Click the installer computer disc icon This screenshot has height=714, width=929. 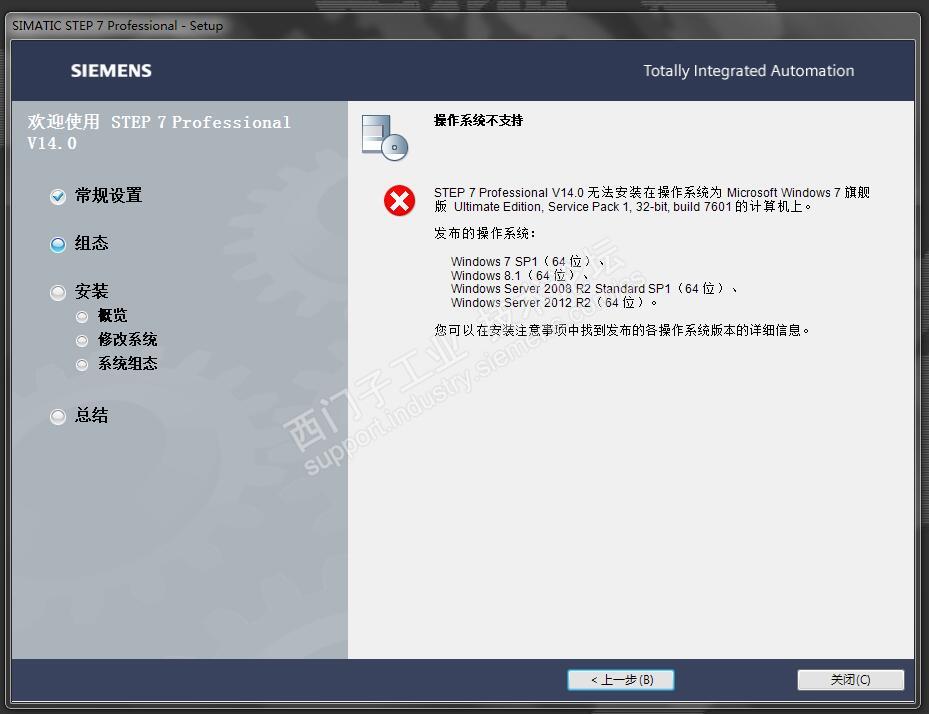tap(385, 137)
